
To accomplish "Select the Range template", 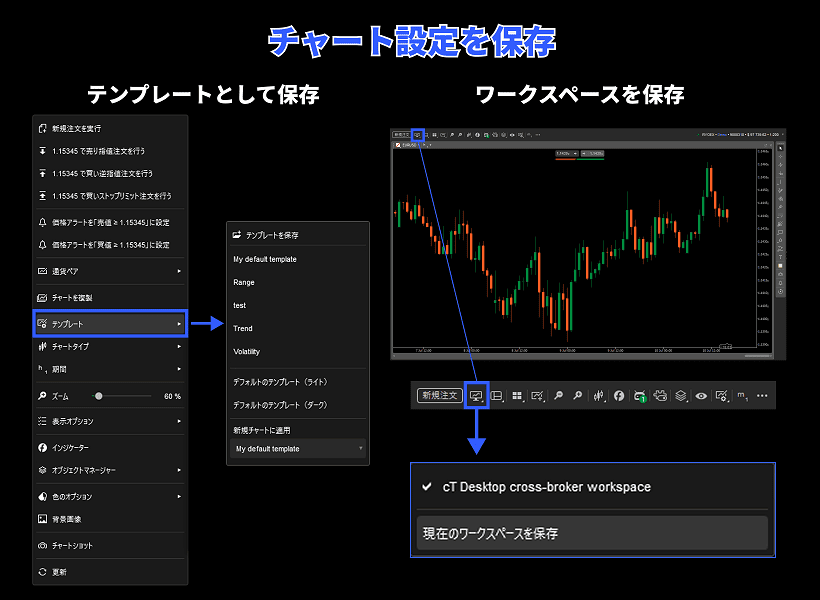I will (x=298, y=282).
